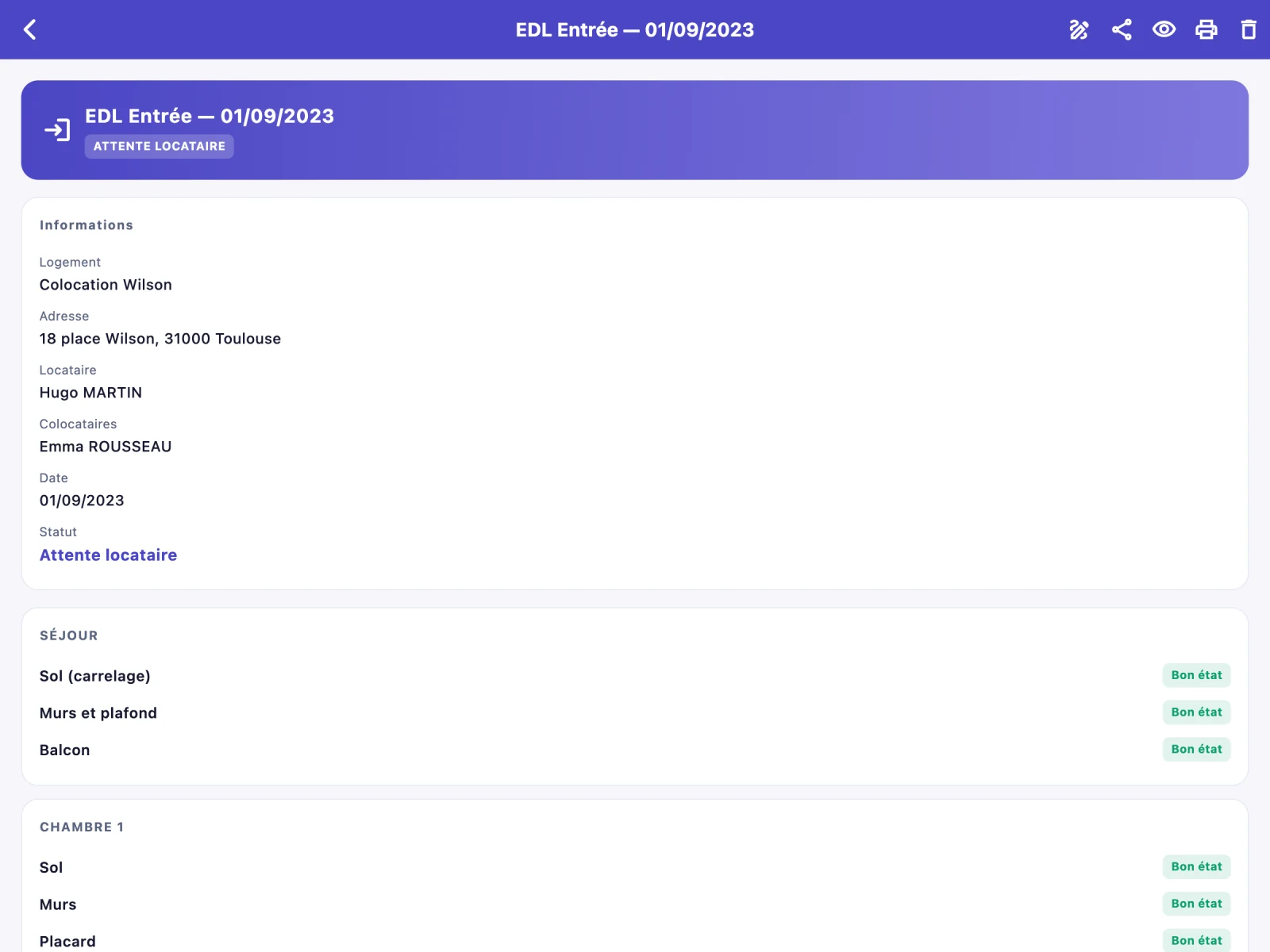The image size is (1270, 952).
Task: Select the 'Colocation Wilson' logement value
Action: pyautogui.click(x=106, y=285)
